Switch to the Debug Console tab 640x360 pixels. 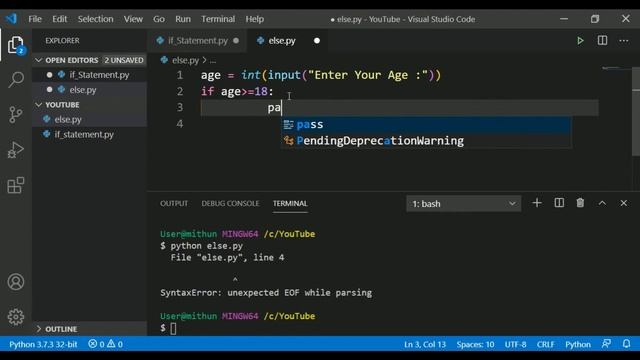point(230,203)
